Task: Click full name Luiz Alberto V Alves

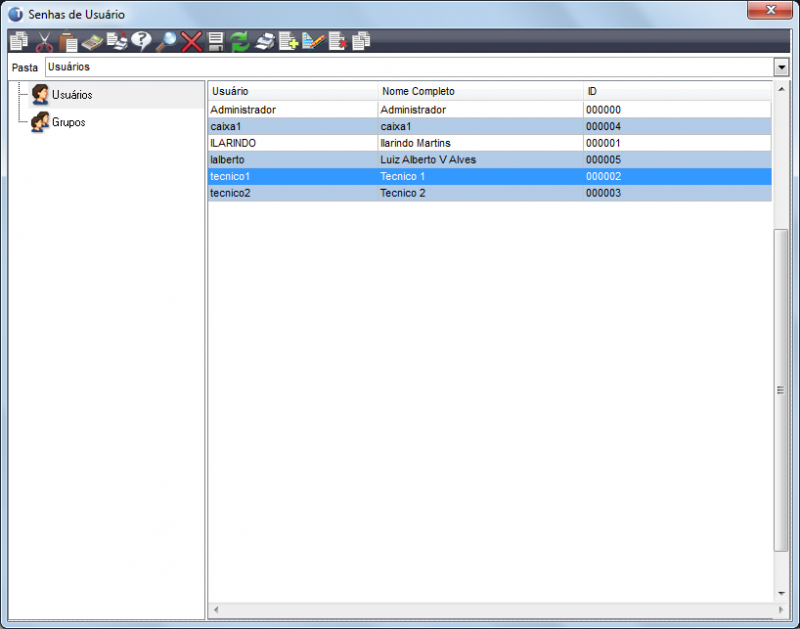Action: point(428,160)
